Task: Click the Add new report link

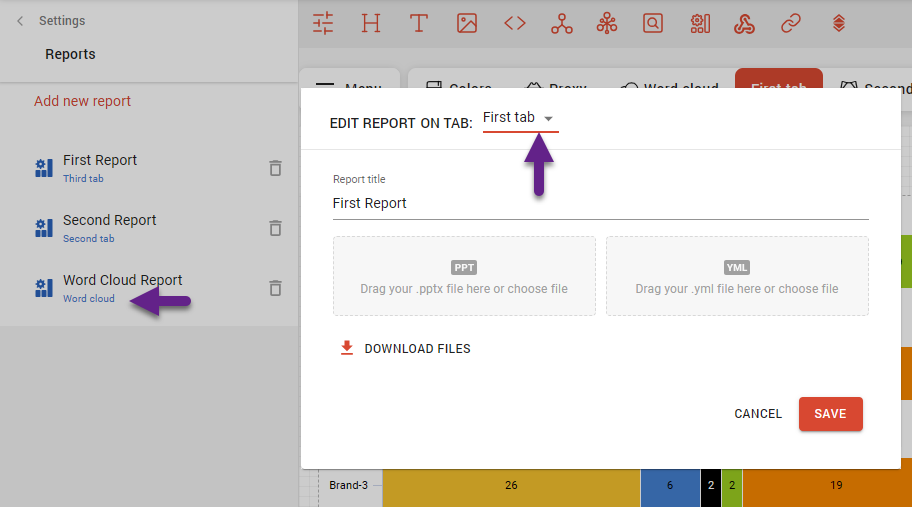Action: [x=82, y=101]
